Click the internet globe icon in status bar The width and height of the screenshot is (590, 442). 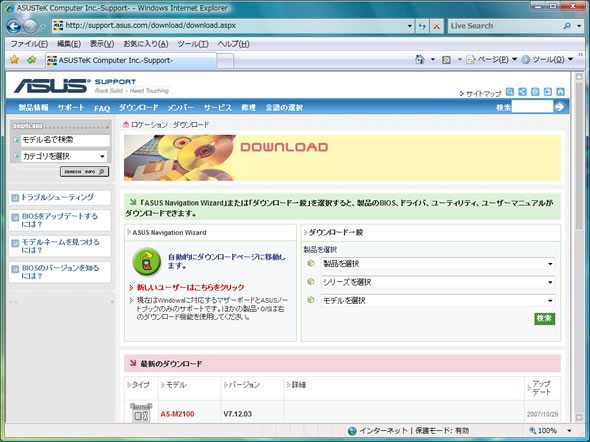click(352, 431)
